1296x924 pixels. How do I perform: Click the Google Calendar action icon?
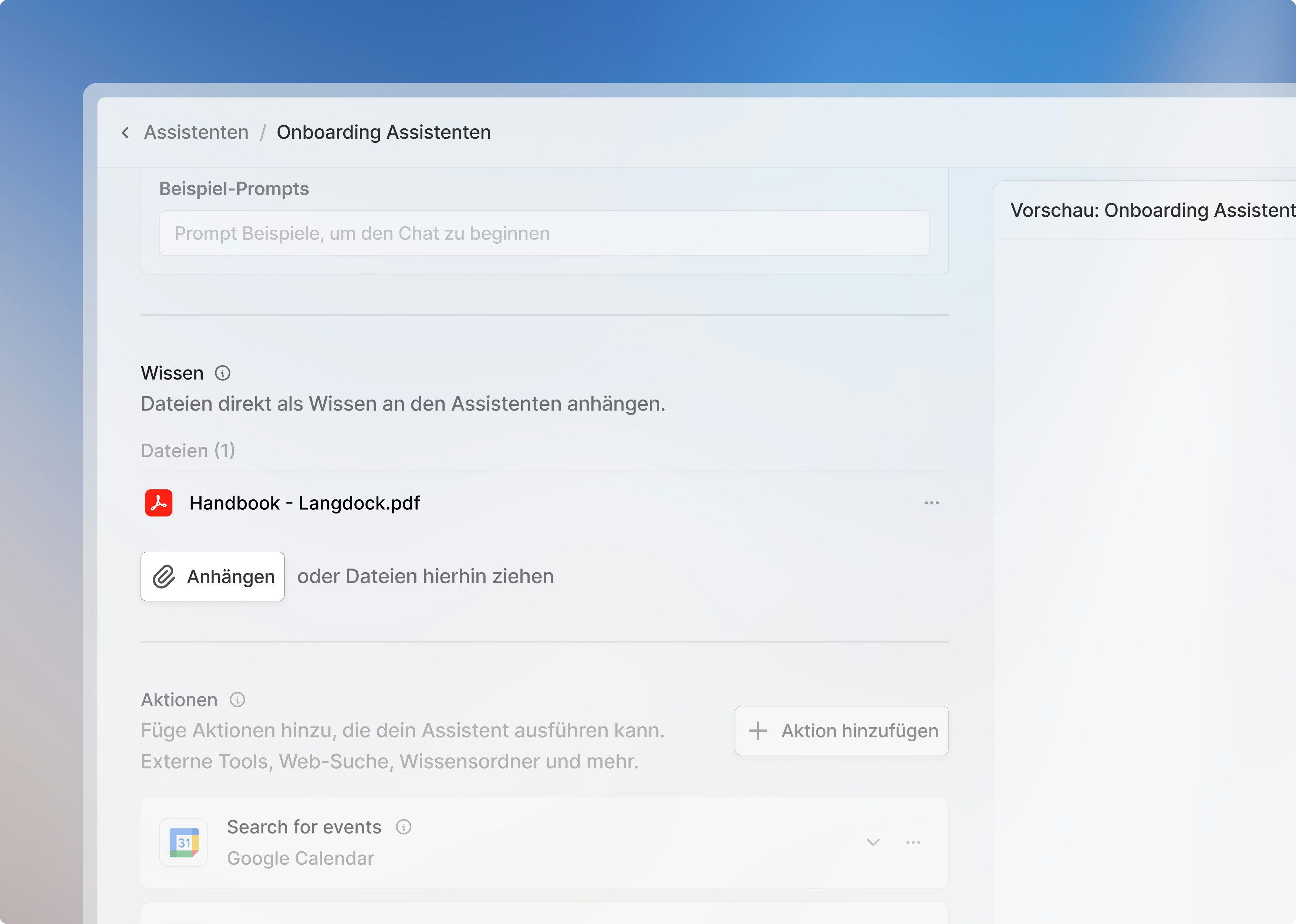(x=184, y=843)
